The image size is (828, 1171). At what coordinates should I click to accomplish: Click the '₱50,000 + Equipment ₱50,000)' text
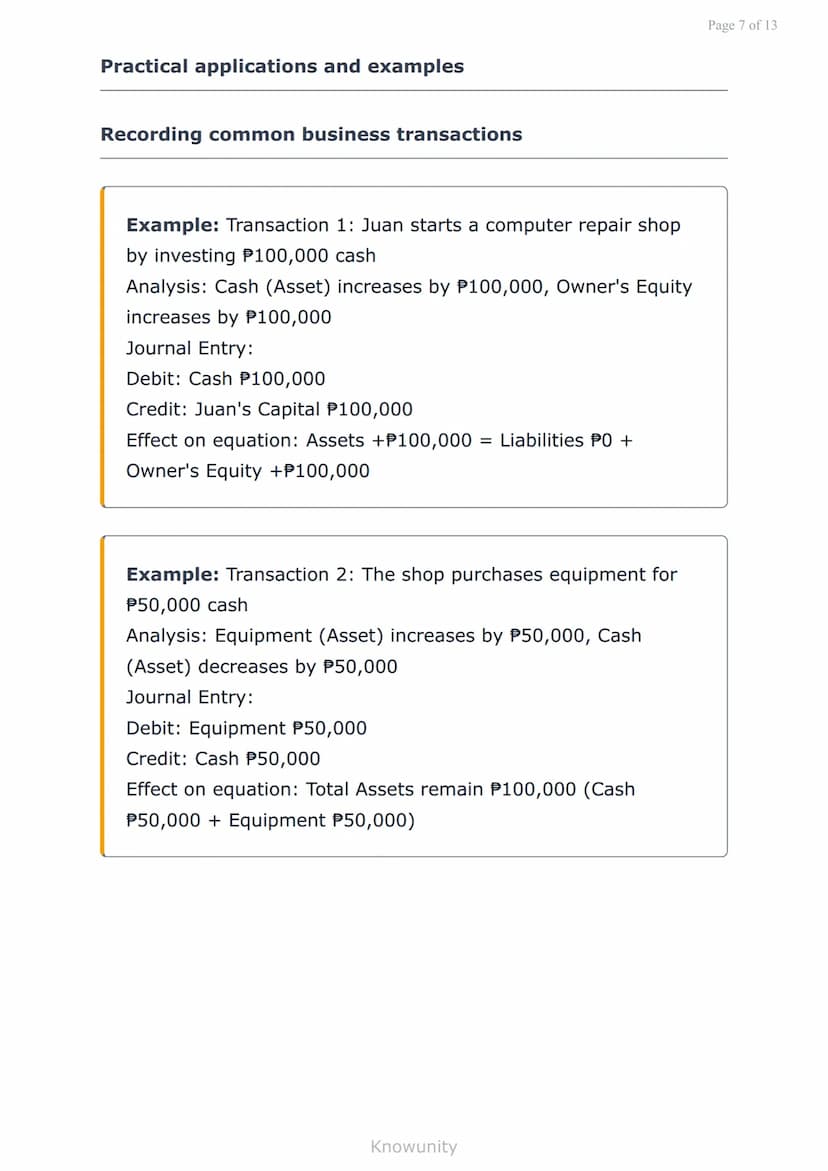(270, 820)
